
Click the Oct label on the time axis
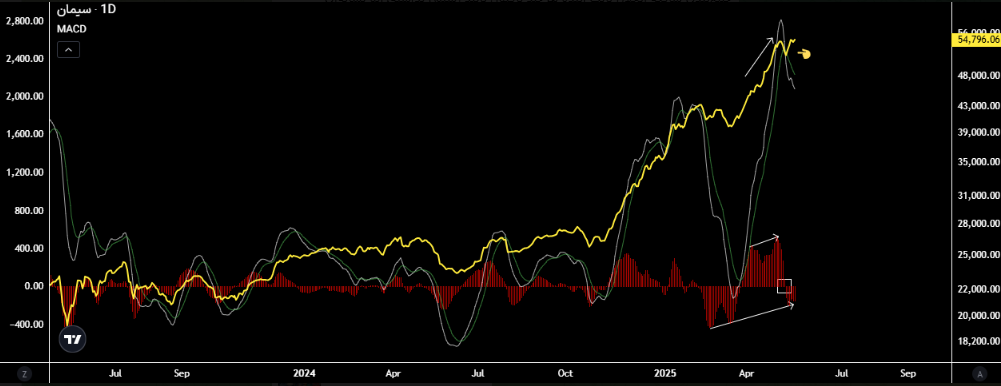tap(565, 373)
